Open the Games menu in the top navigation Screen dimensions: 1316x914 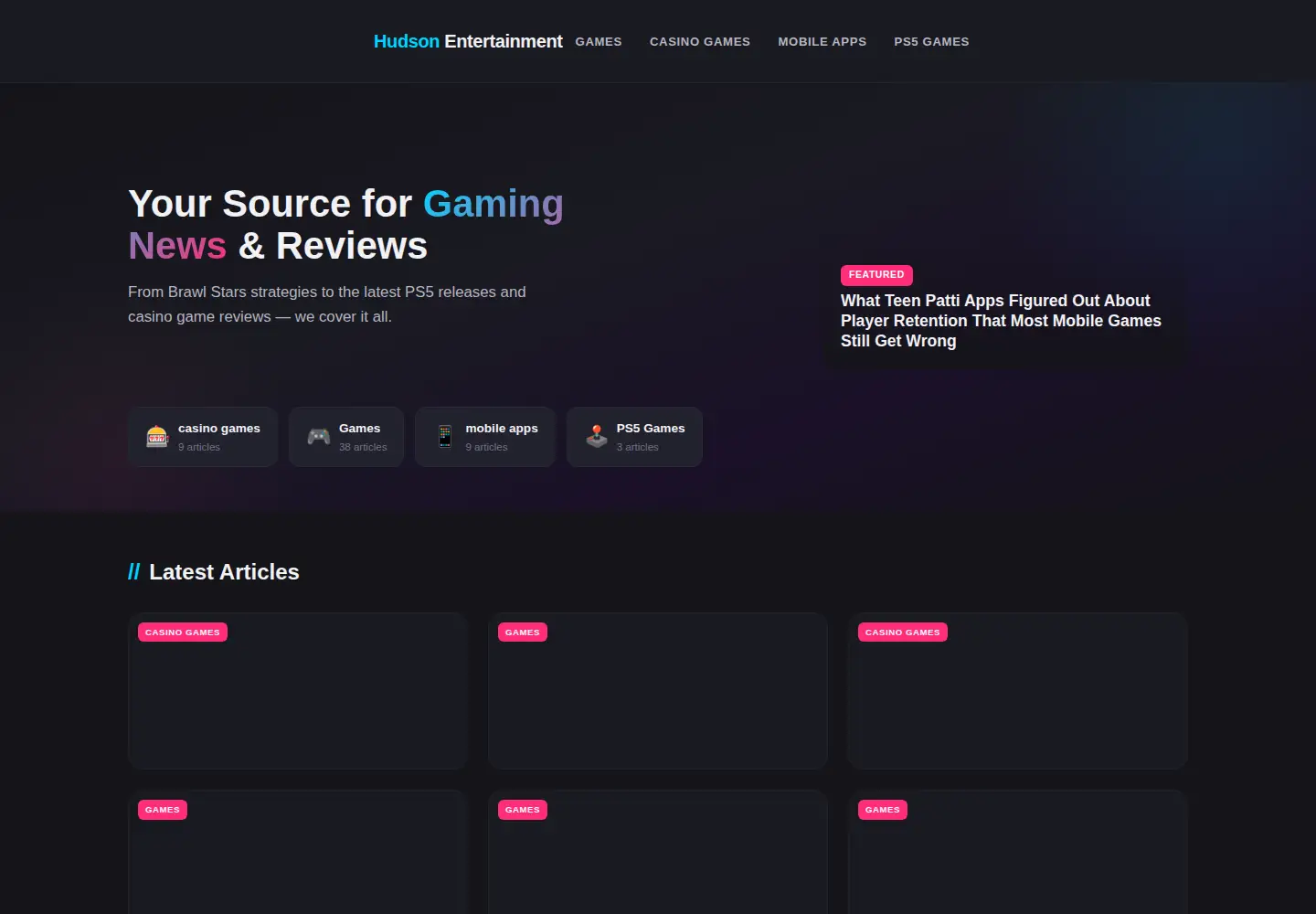(x=599, y=42)
